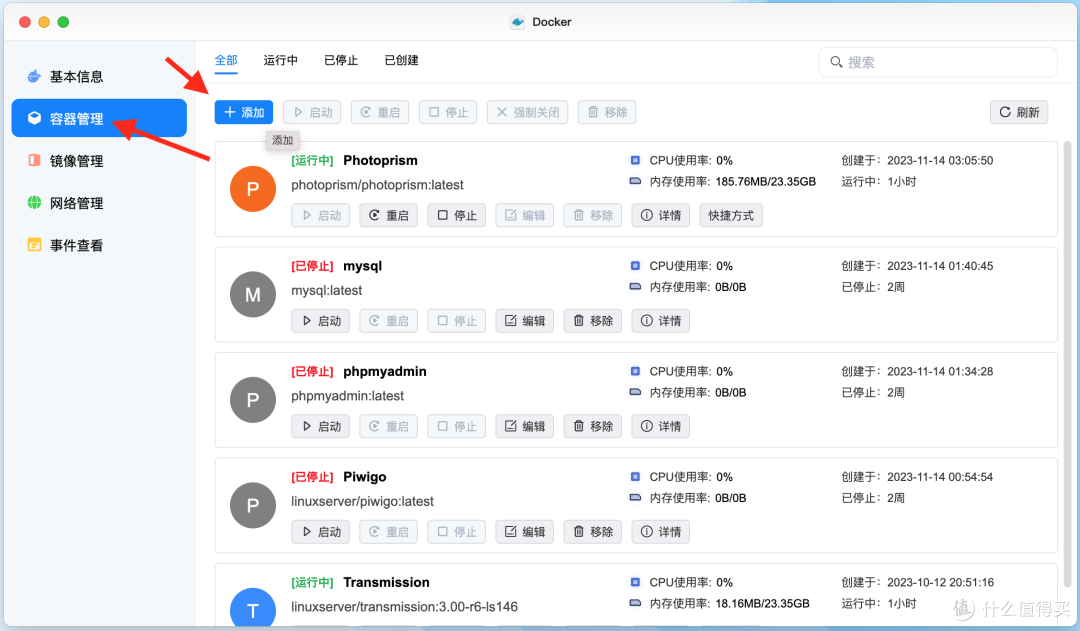Stop the Photoprism container
Screen dimensions: 1080x631
pos(457,216)
